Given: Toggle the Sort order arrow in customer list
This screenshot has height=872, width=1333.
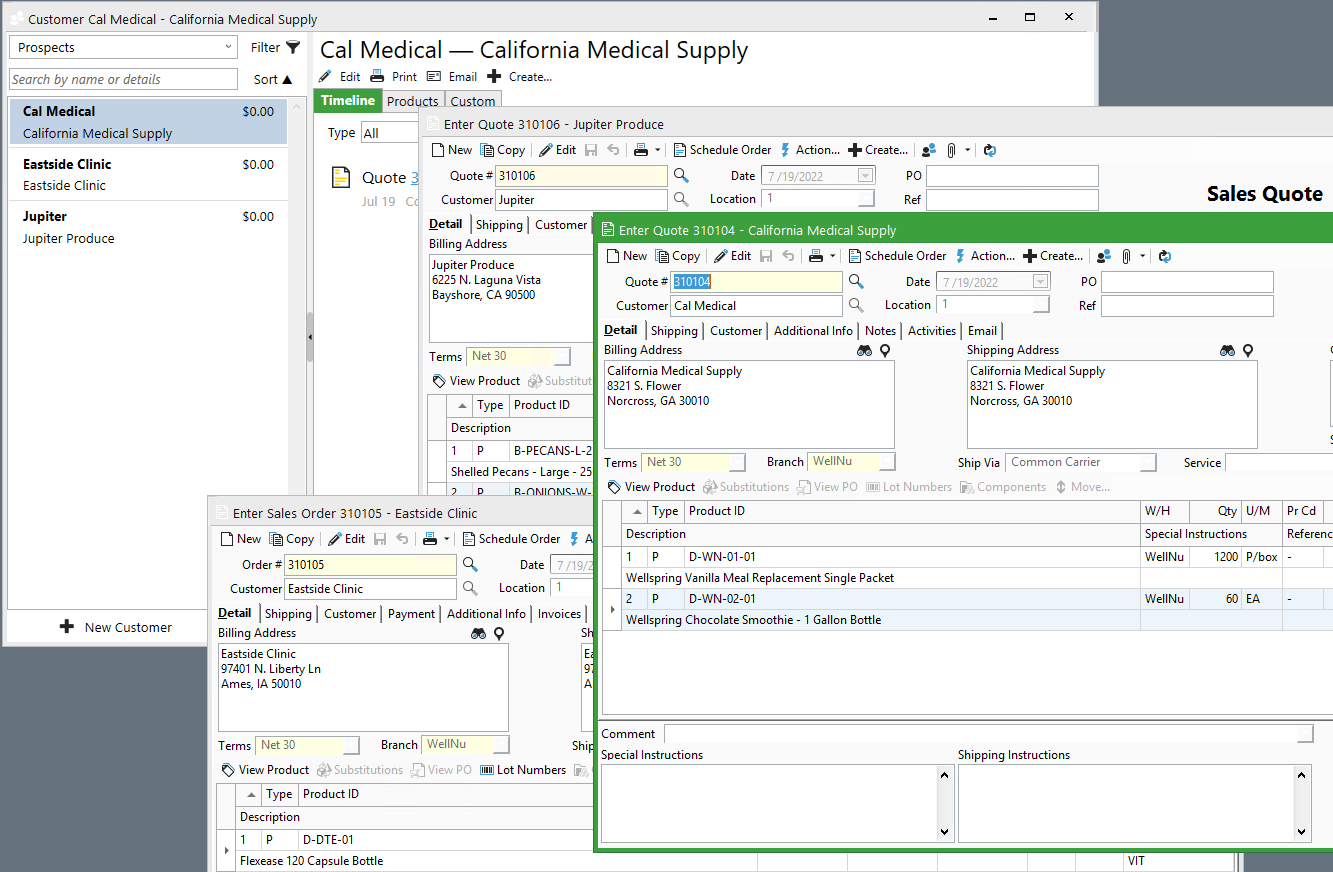Looking at the screenshot, I should (287, 80).
